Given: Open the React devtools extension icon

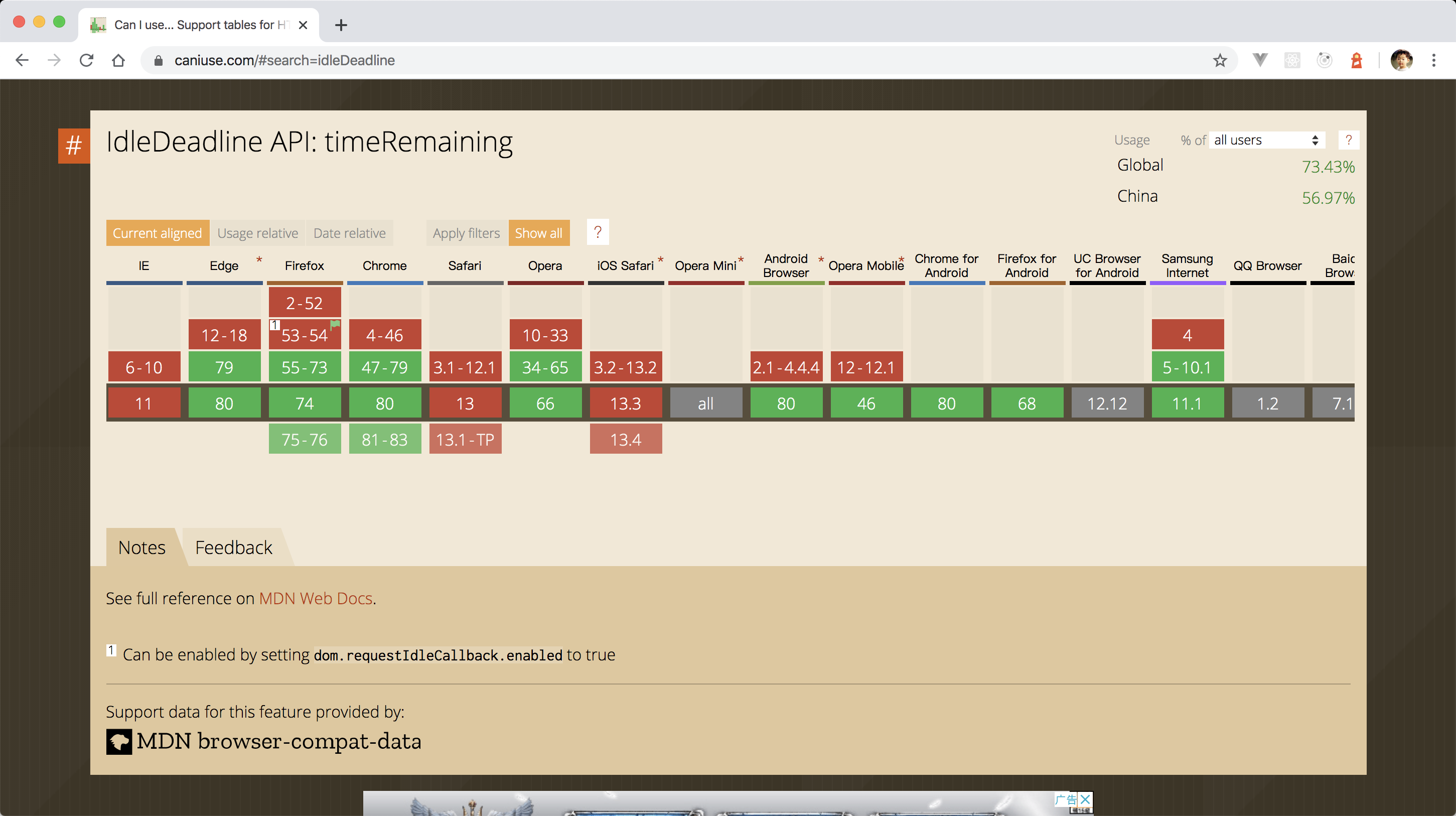Looking at the screenshot, I should (x=1292, y=60).
